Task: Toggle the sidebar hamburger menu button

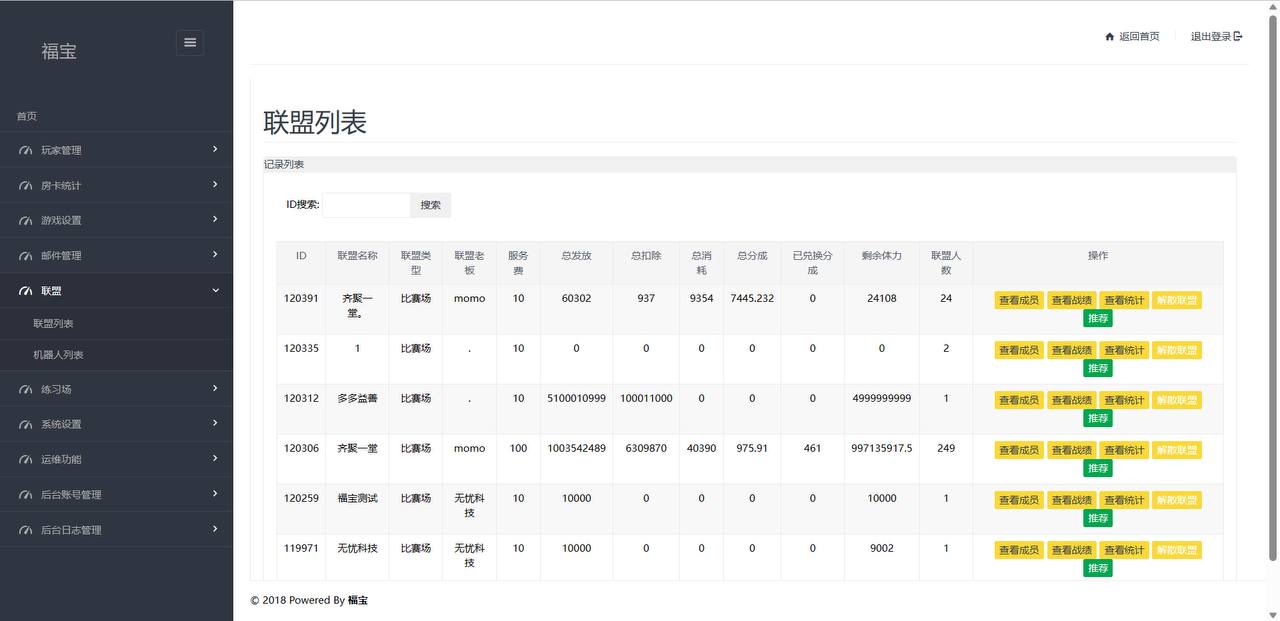Action: coord(190,42)
